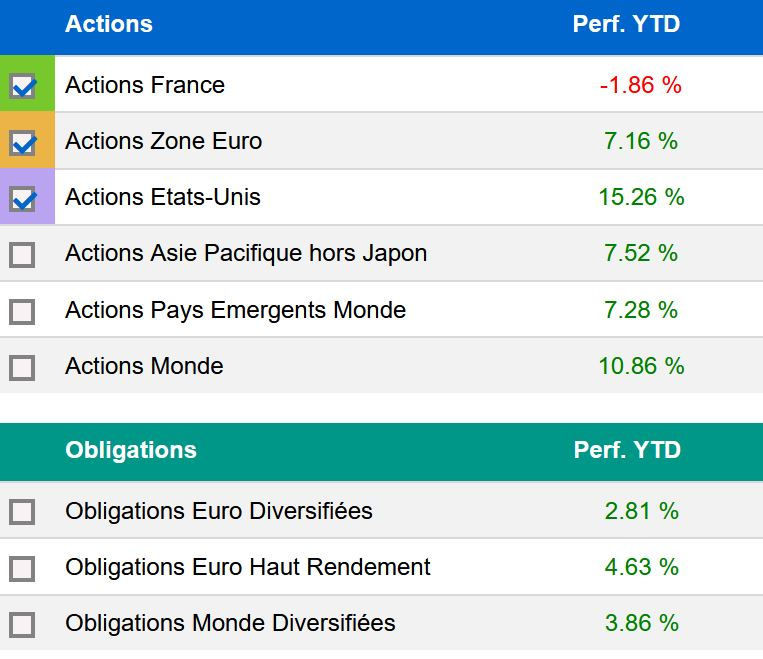763x659 pixels.
Task: Click Perf. YTD header in Obligations table
Action: point(627,450)
